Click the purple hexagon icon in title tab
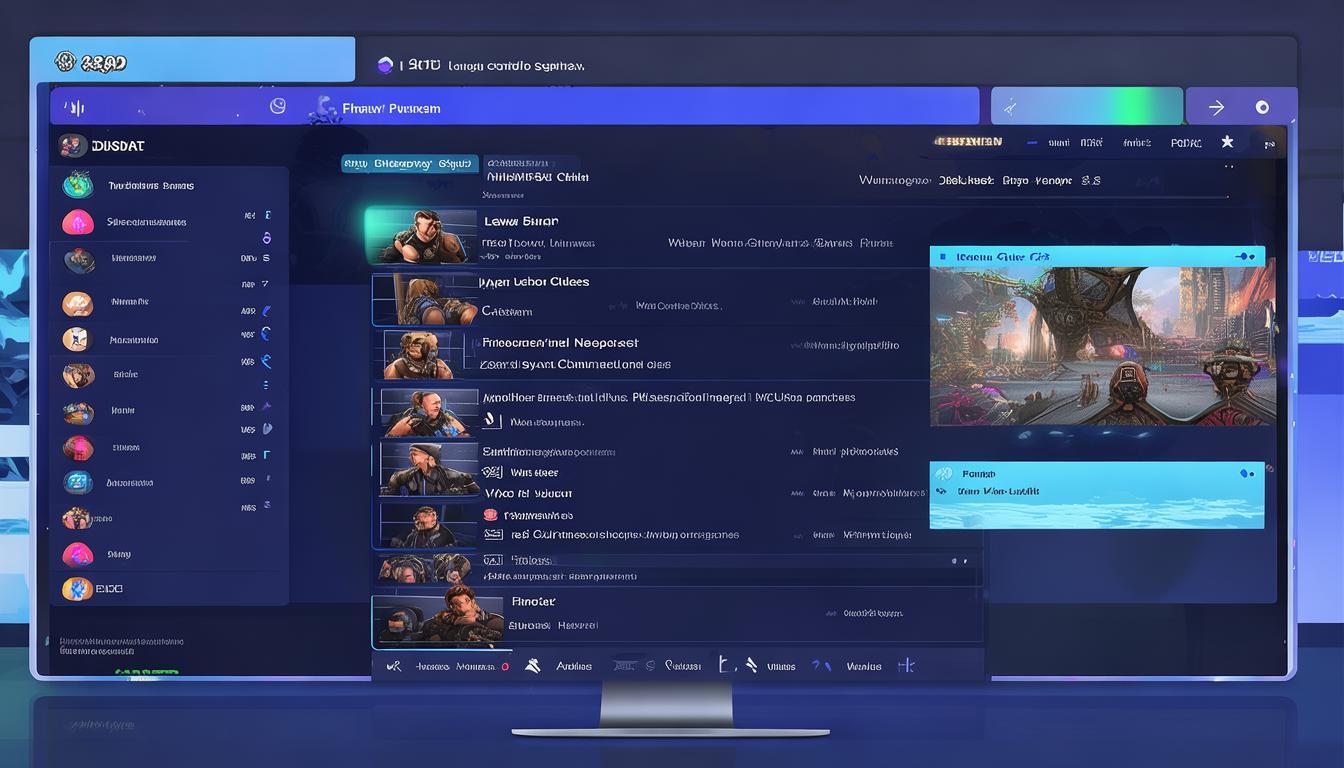This screenshot has height=768, width=1344. [385, 65]
